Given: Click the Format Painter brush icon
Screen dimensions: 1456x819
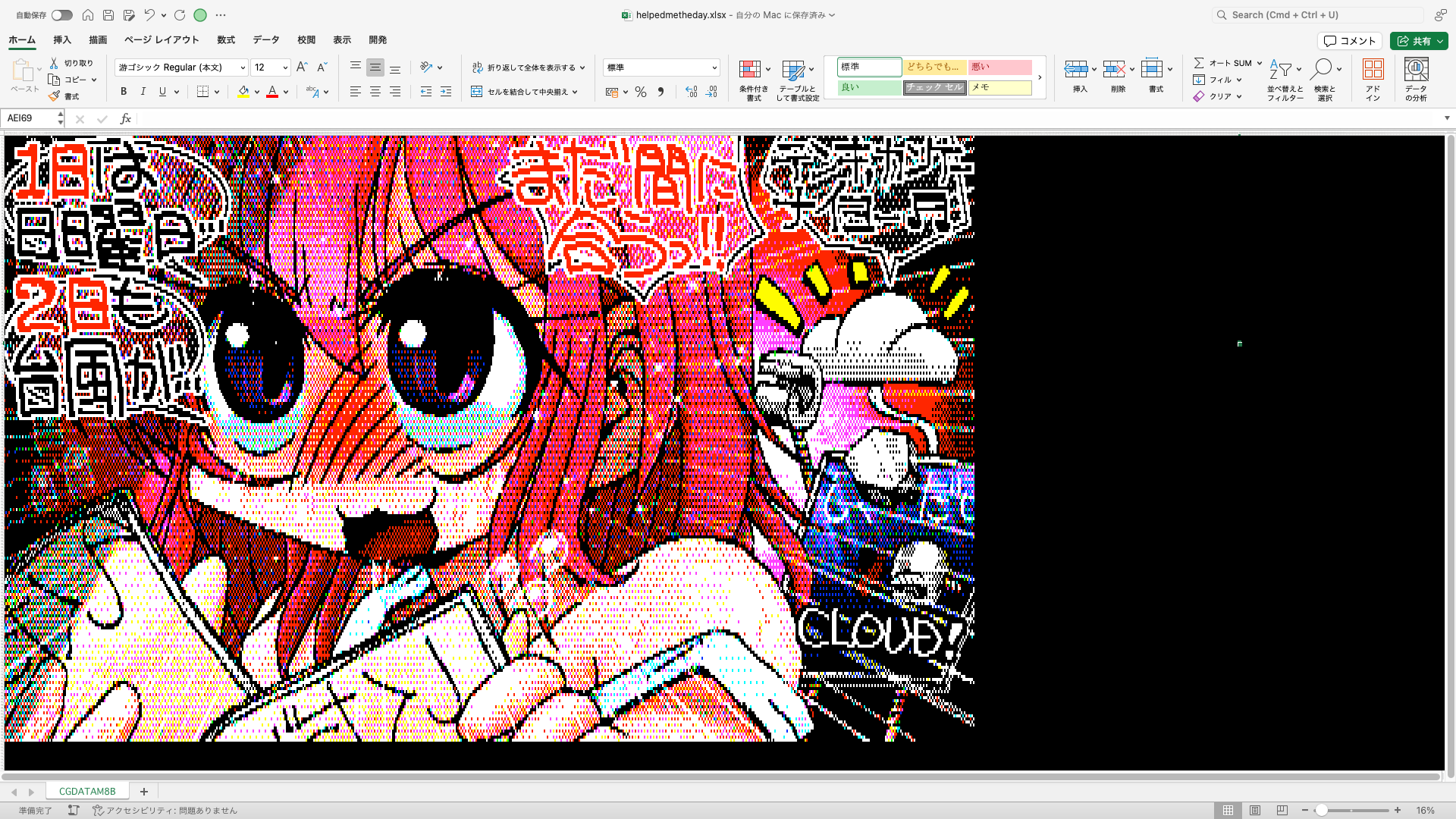Looking at the screenshot, I should 54,96.
